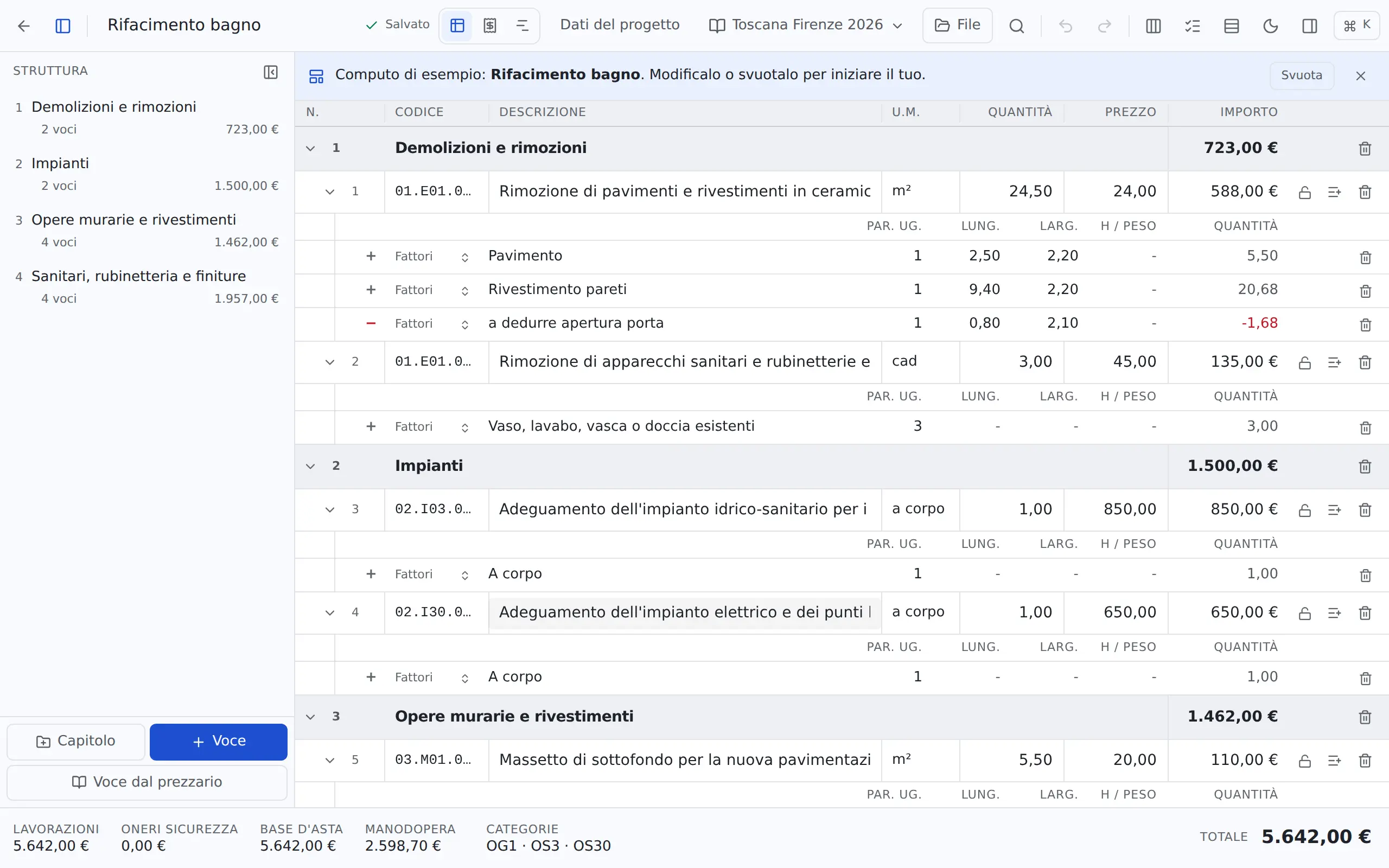Open the checklist icon in toolbar
The width and height of the screenshot is (1389, 868).
(x=1192, y=26)
